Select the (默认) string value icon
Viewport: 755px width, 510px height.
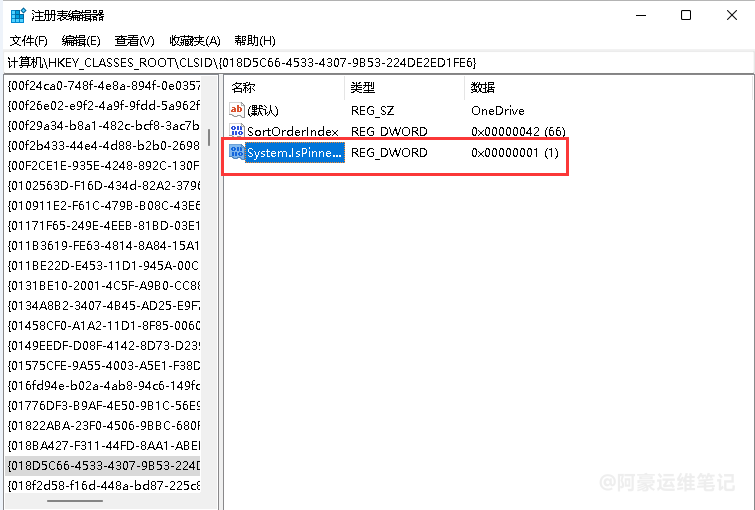tap(237, 110)
